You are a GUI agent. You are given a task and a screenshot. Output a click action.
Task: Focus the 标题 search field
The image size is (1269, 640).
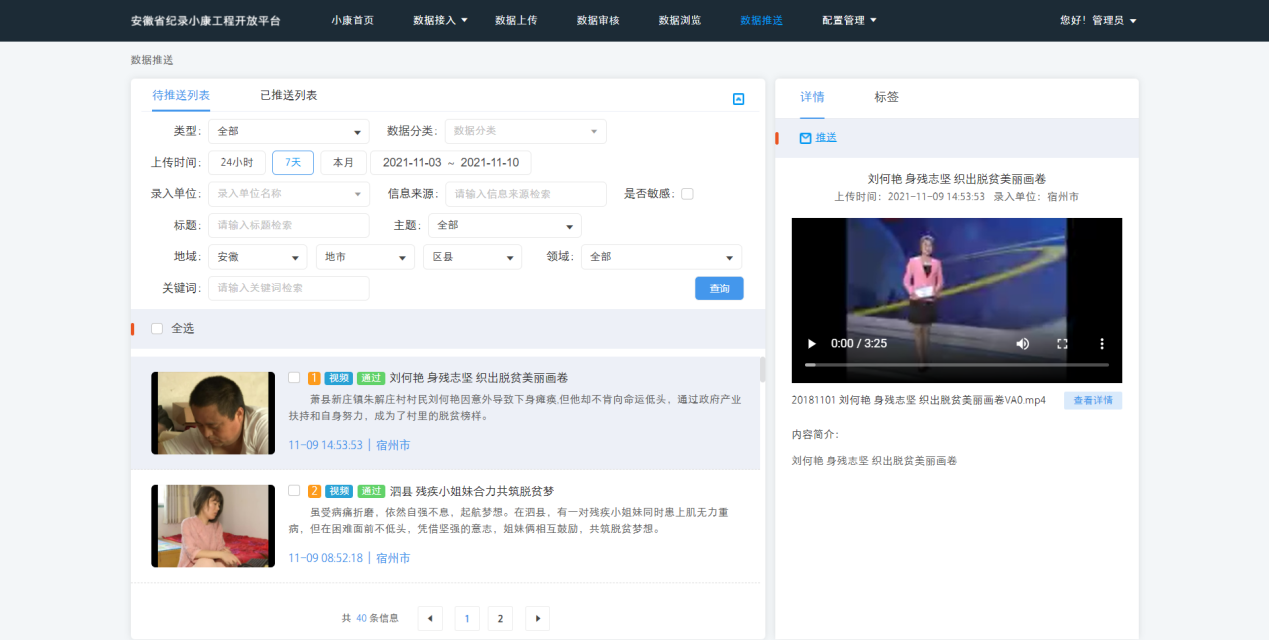tap(289, 225)
